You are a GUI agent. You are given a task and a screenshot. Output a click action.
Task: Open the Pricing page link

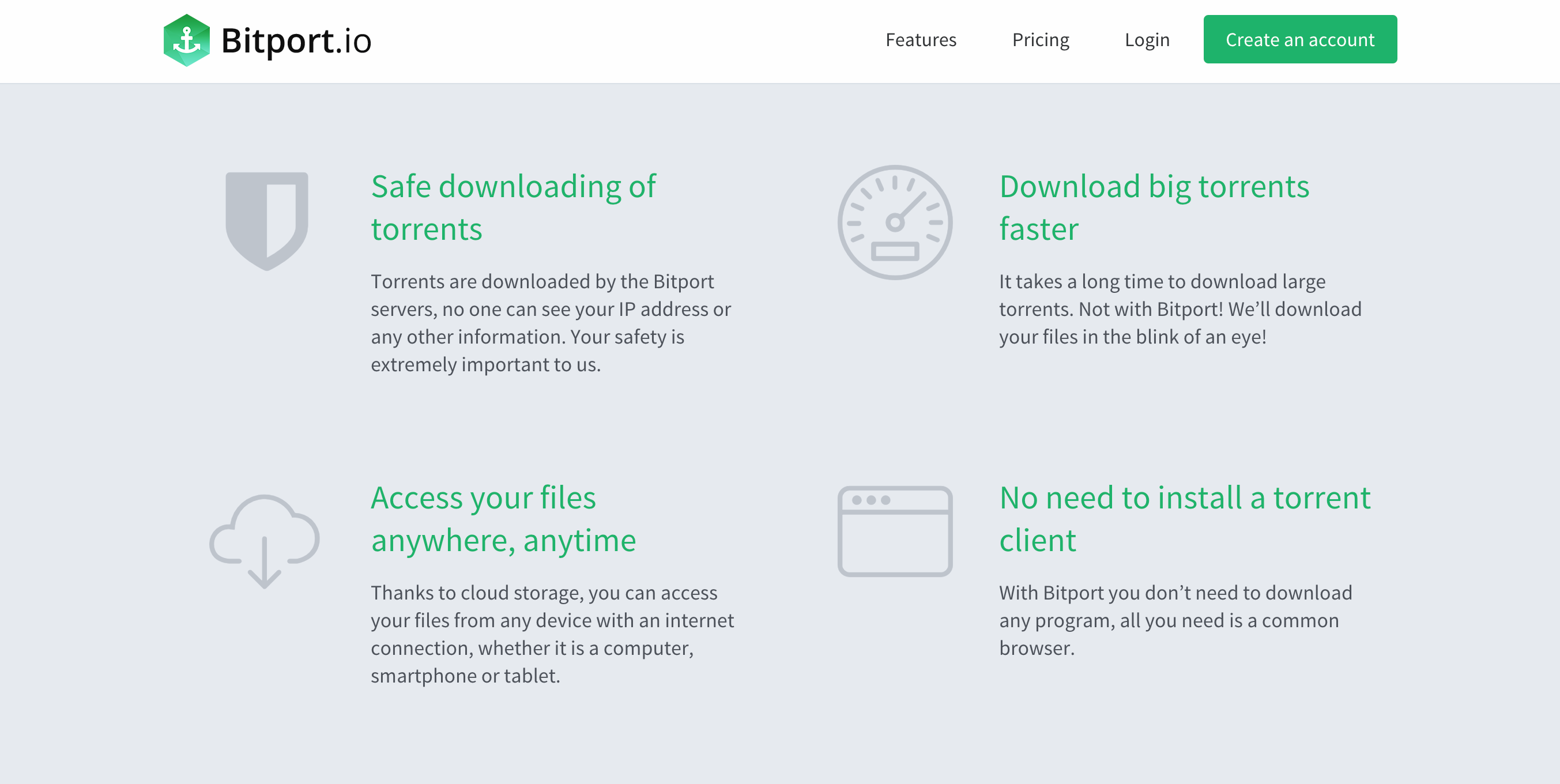click(x=1041, y=40)
